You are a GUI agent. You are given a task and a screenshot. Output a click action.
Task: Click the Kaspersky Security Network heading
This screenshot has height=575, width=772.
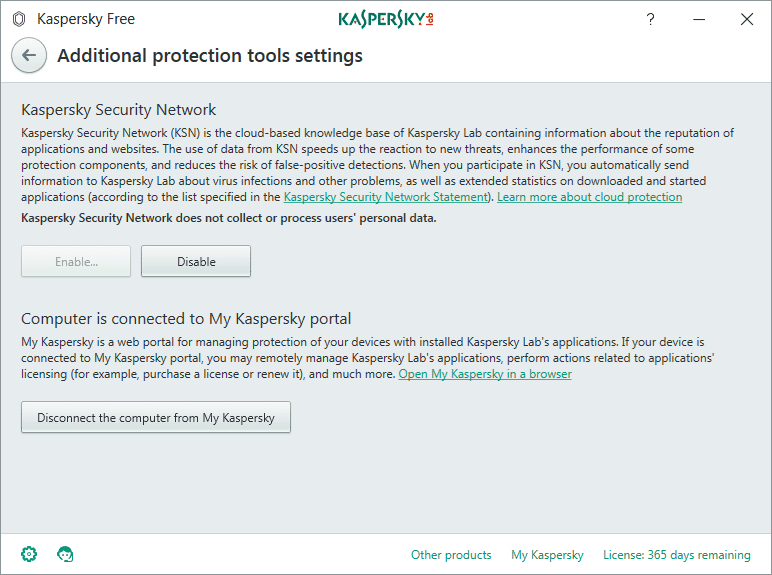point(118,109)
